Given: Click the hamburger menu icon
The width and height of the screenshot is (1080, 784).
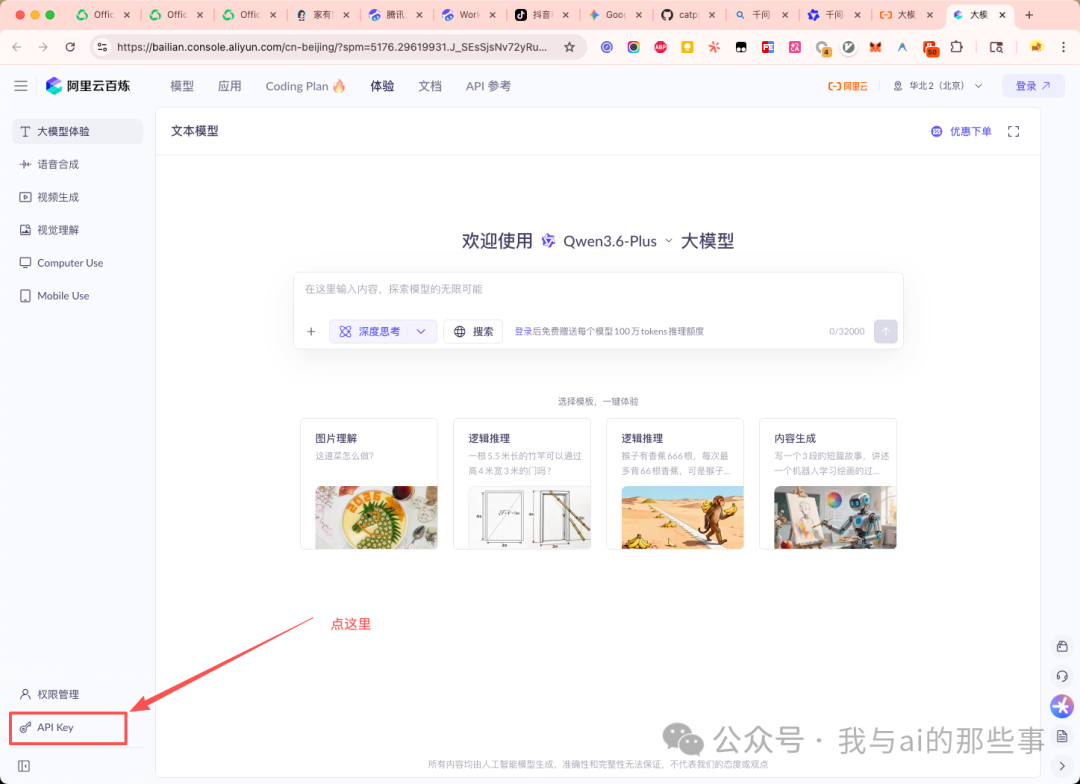Looking at the screenshot, I should (21, 86).
